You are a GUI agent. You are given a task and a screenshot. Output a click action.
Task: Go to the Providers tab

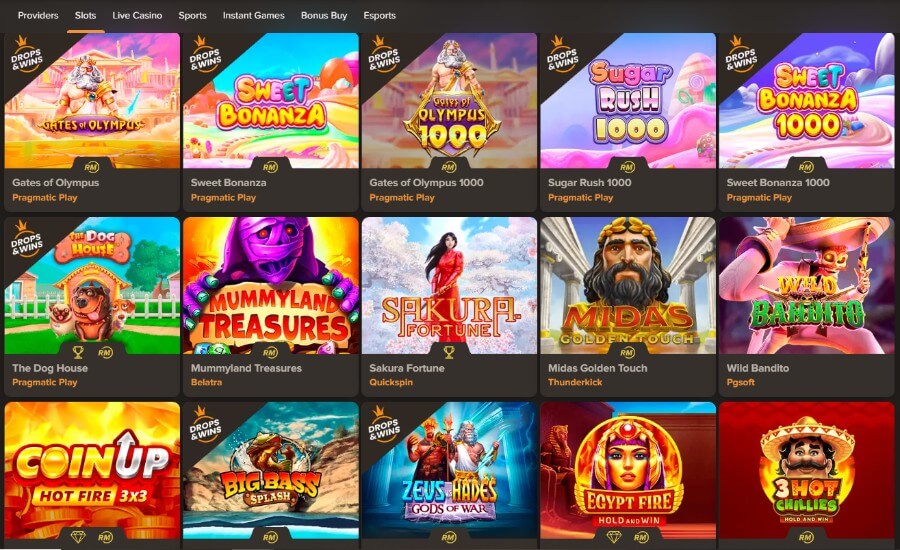point(38,16)
